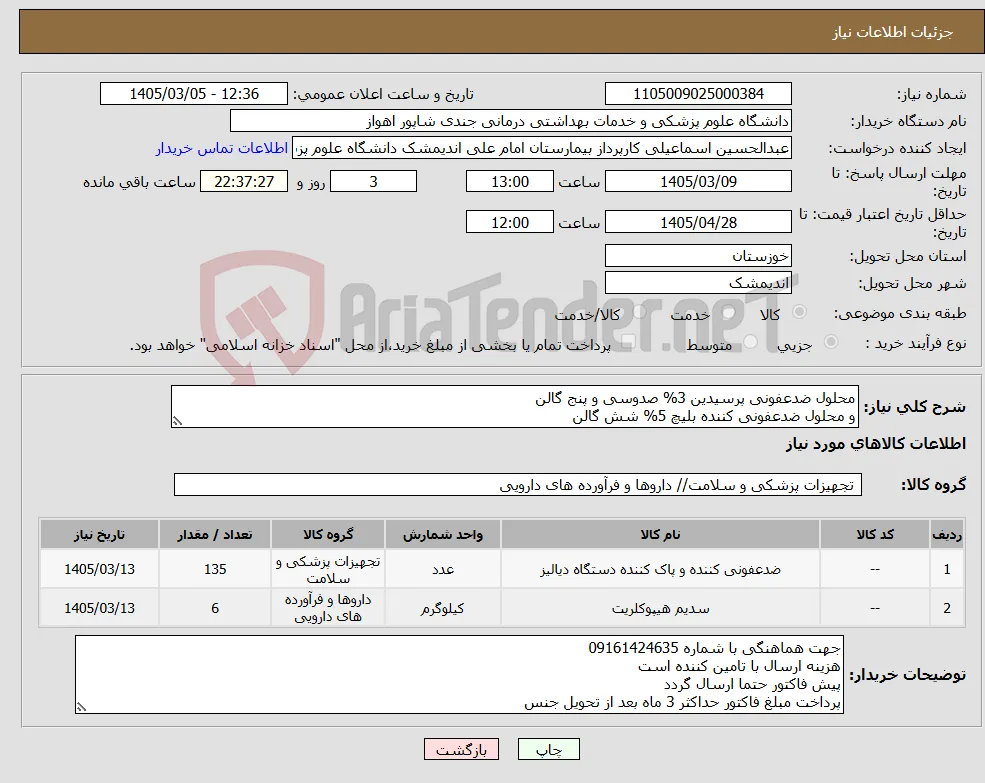Viewport: 985px width, 783px height.
Task: Click the unit cell کیلوگرم
Action: [x=442, y=608]
